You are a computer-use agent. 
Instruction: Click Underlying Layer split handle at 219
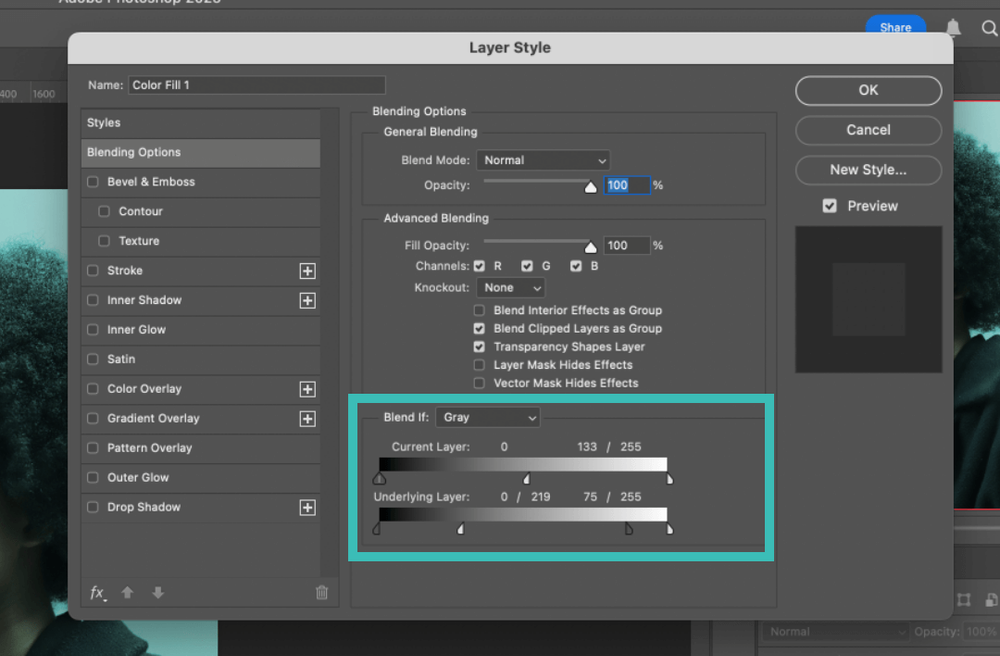click(460, 528)
